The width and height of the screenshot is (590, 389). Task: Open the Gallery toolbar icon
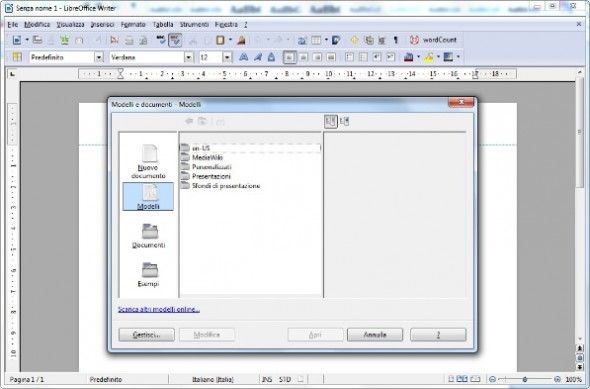coord(369,40)
